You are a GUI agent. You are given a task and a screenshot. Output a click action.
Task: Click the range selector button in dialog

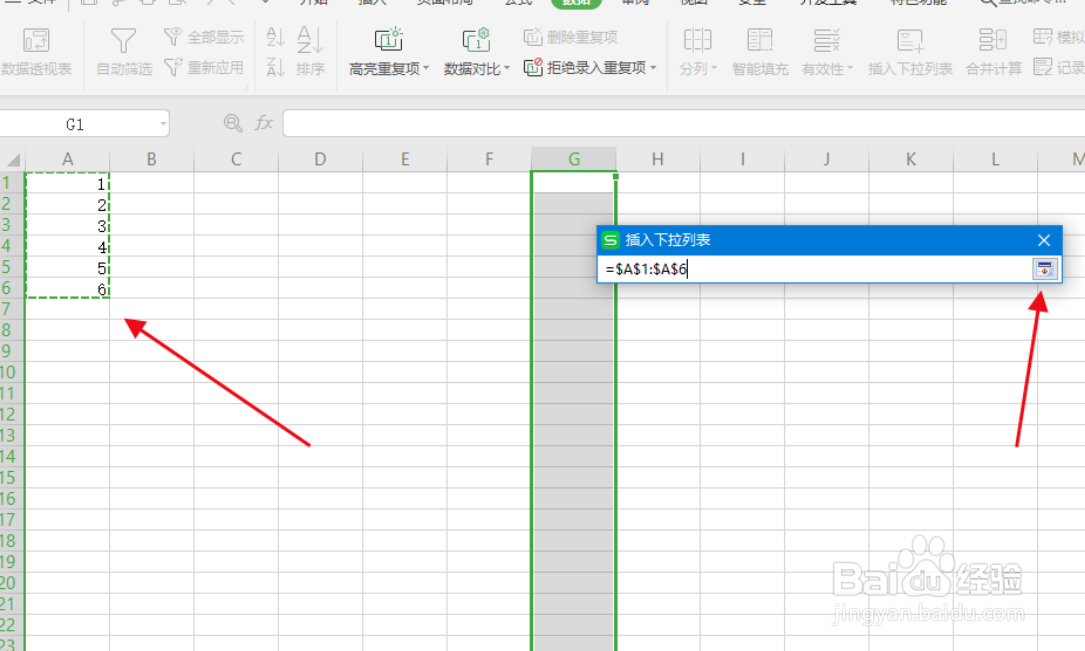coord(1044,269)
